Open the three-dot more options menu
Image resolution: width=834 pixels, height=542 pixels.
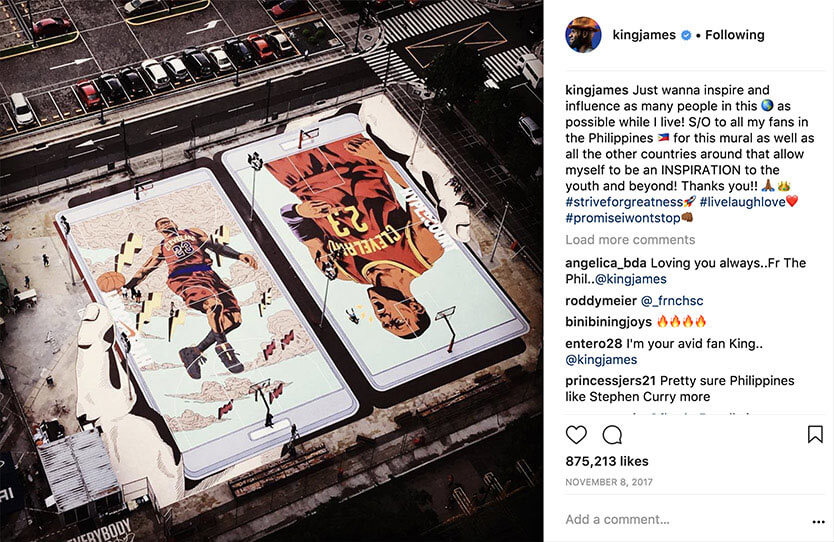819,522
